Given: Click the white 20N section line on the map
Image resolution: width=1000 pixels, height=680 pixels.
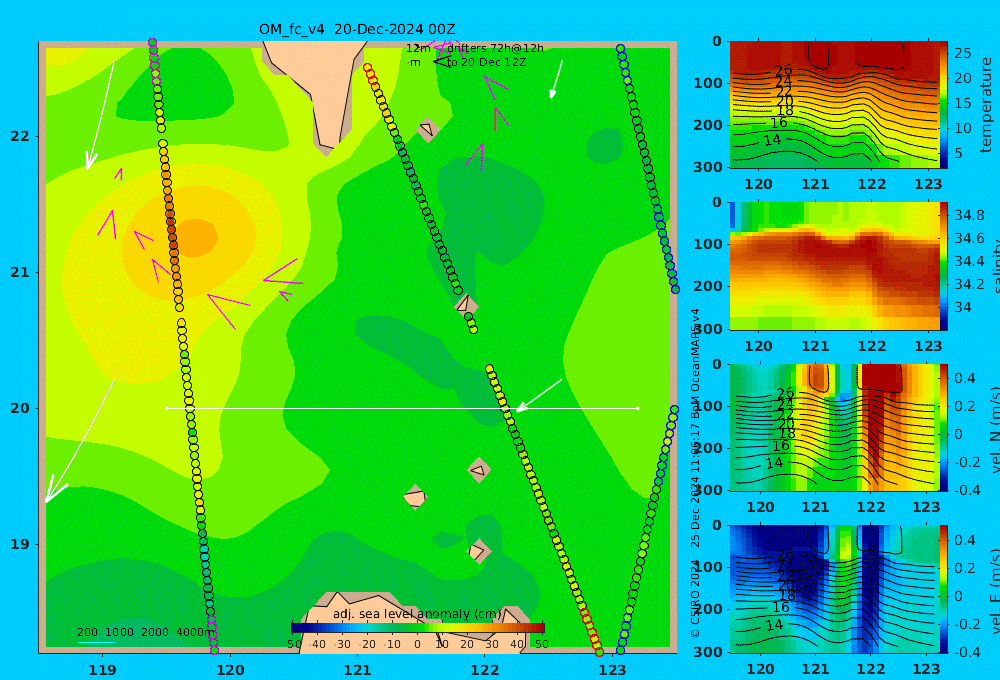Looking at the screenshot, I should [402, 408].
